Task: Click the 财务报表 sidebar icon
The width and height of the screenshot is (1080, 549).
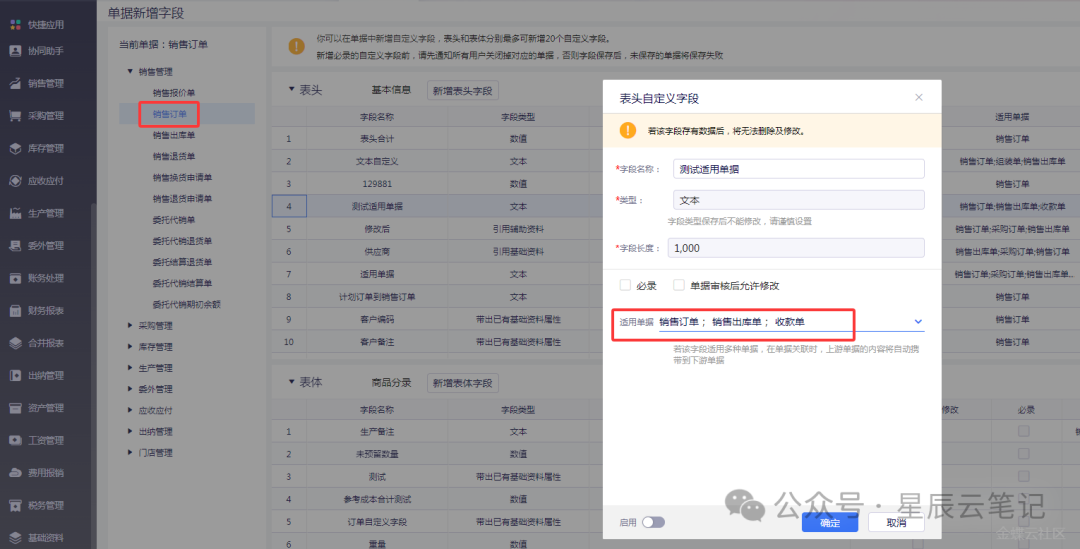Action: coord(15,310)
